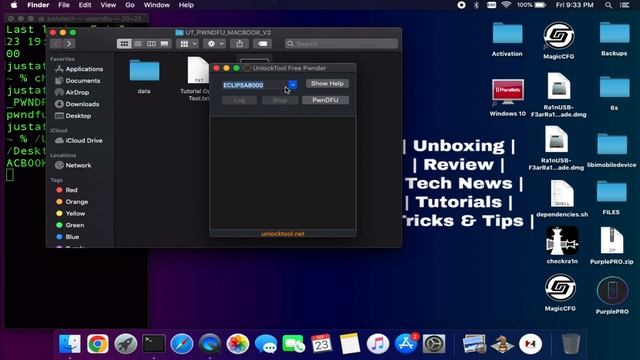Open Calendar in the Dock

point(322,344)
